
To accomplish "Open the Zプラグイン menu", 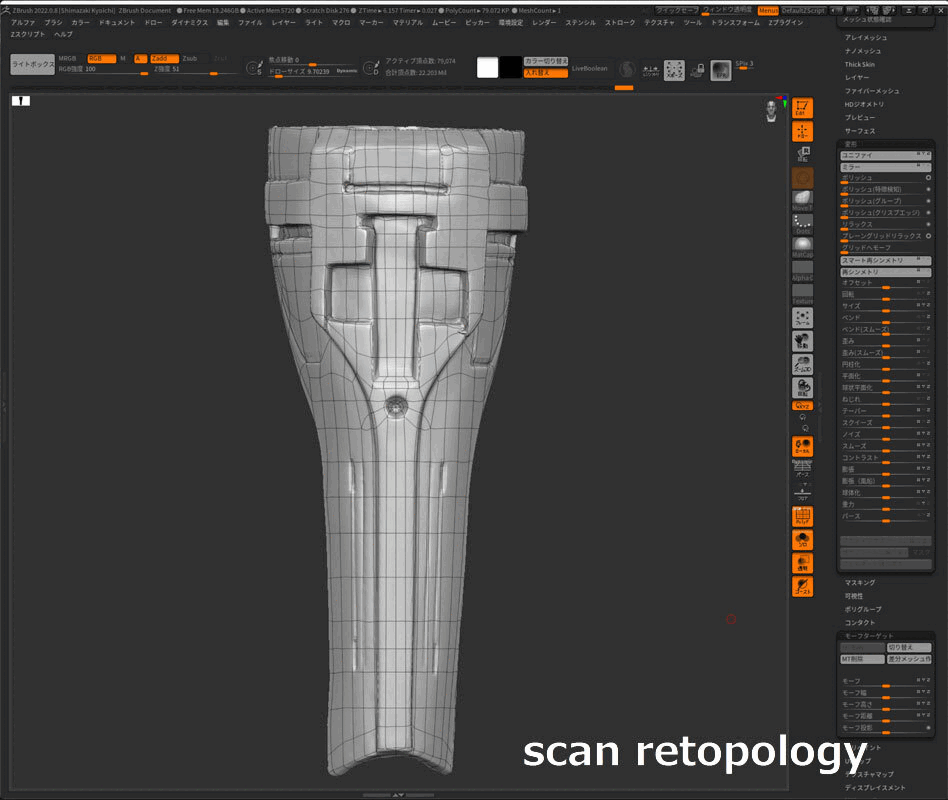I will coord(785,22).
